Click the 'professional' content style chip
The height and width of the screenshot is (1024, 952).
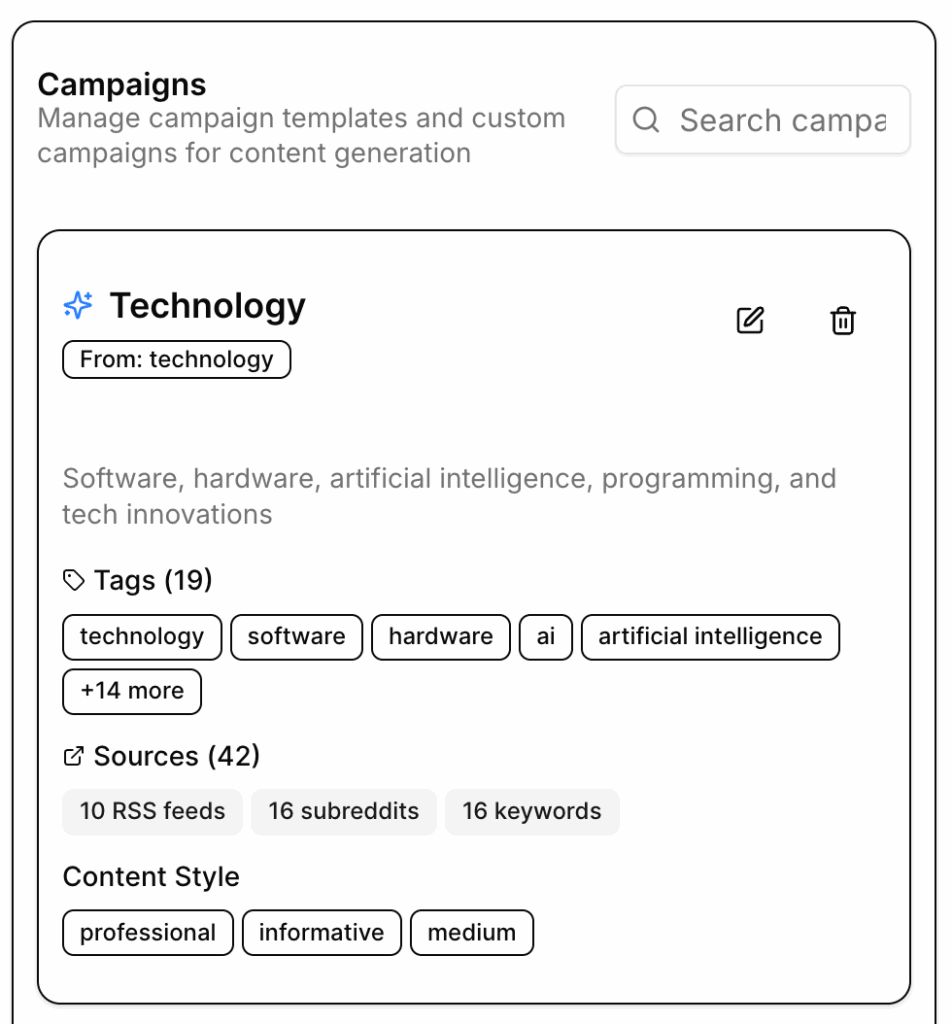click(148, 933)
